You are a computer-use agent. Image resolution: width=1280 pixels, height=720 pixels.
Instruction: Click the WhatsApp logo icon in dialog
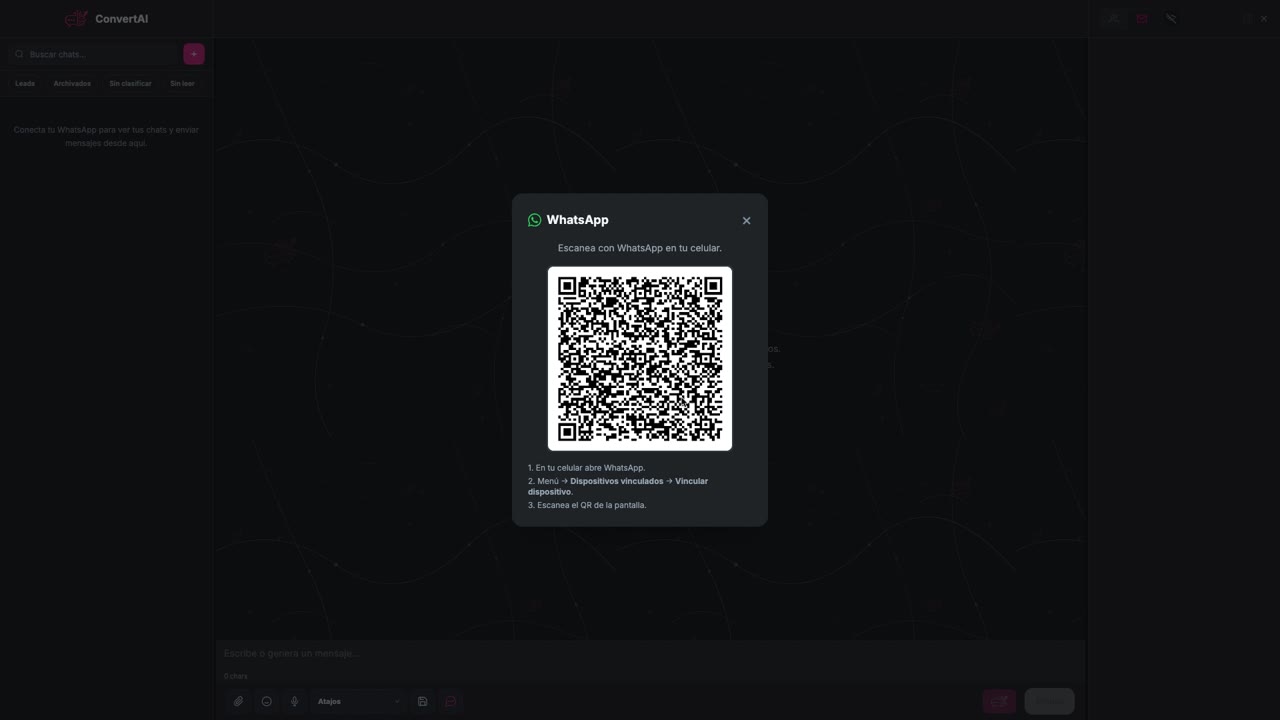pyautogui.click(x=534, y=220)
